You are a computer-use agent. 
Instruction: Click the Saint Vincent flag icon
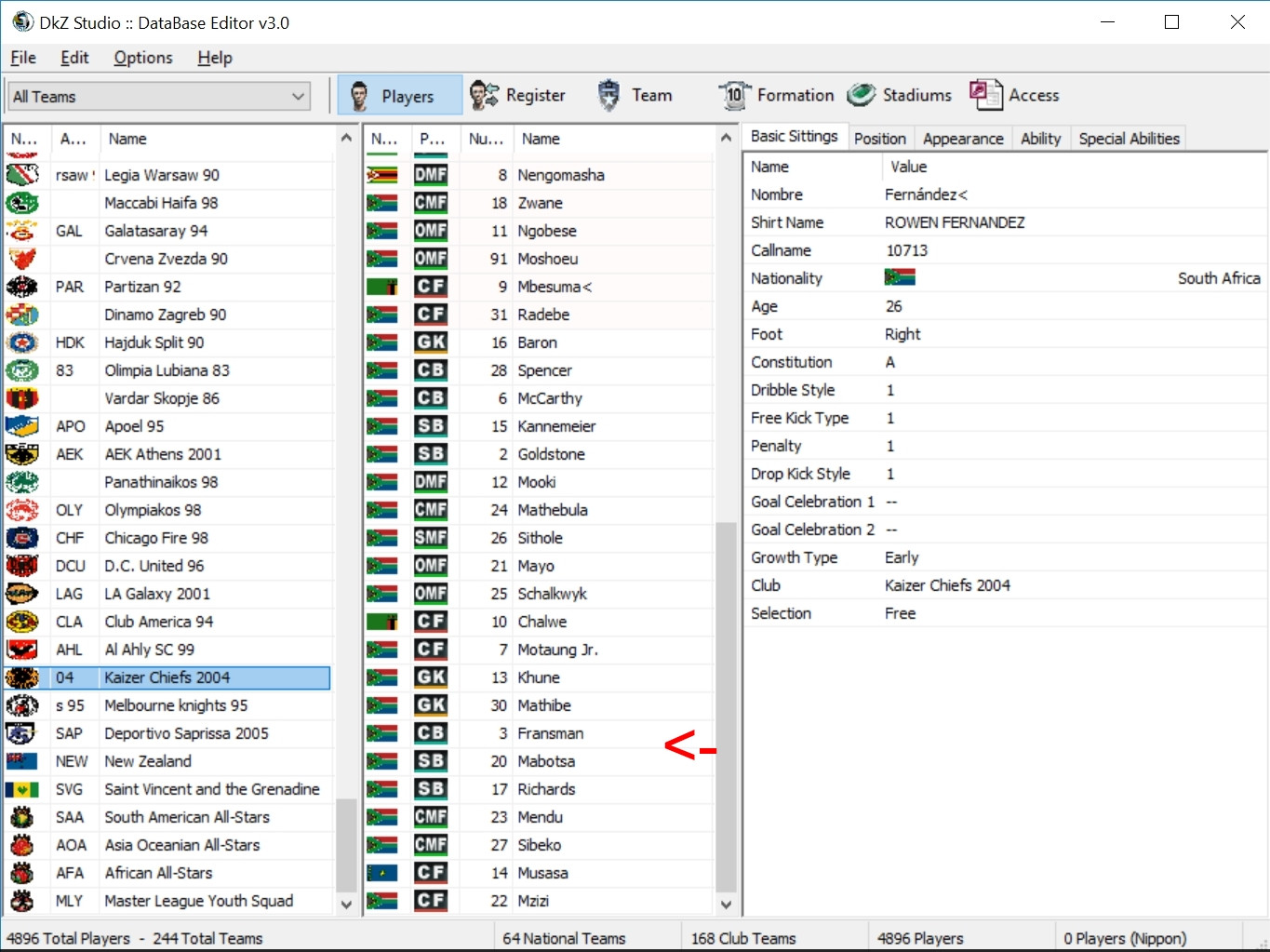(x=22, y=789)
